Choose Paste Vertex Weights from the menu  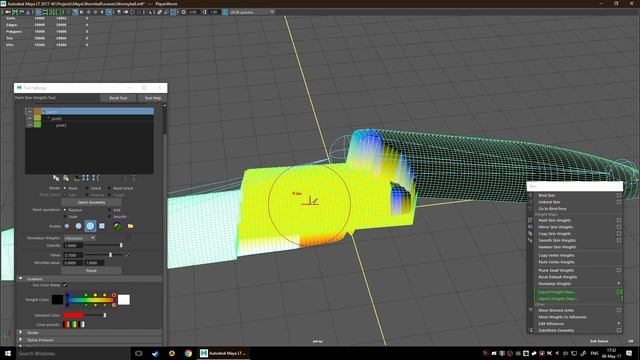556,262
